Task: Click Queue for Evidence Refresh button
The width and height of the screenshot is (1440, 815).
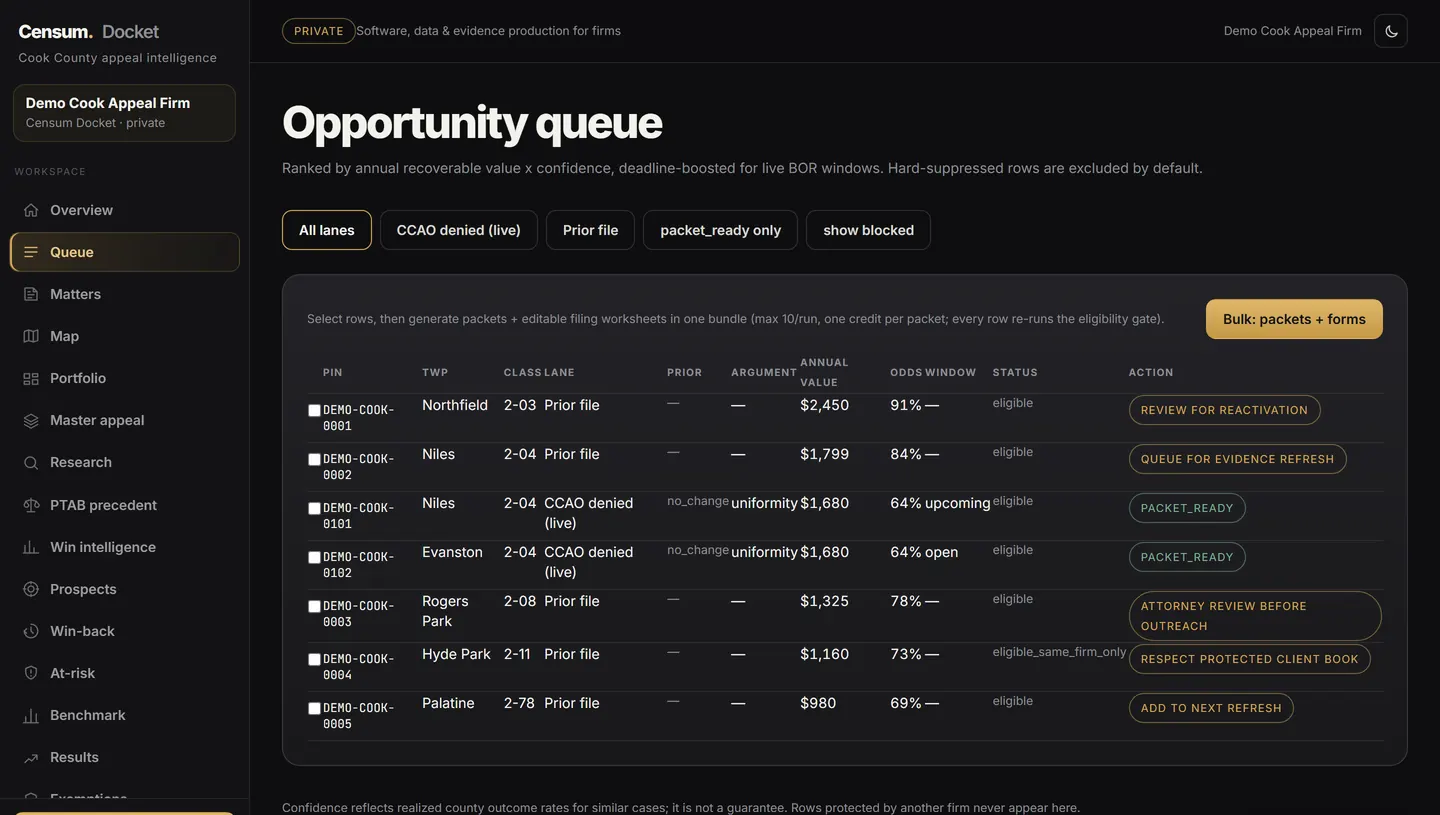Action: [1237, 459]
